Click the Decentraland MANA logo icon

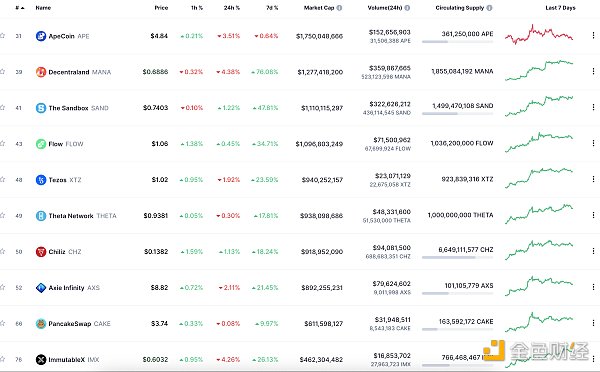click(41, 72)
